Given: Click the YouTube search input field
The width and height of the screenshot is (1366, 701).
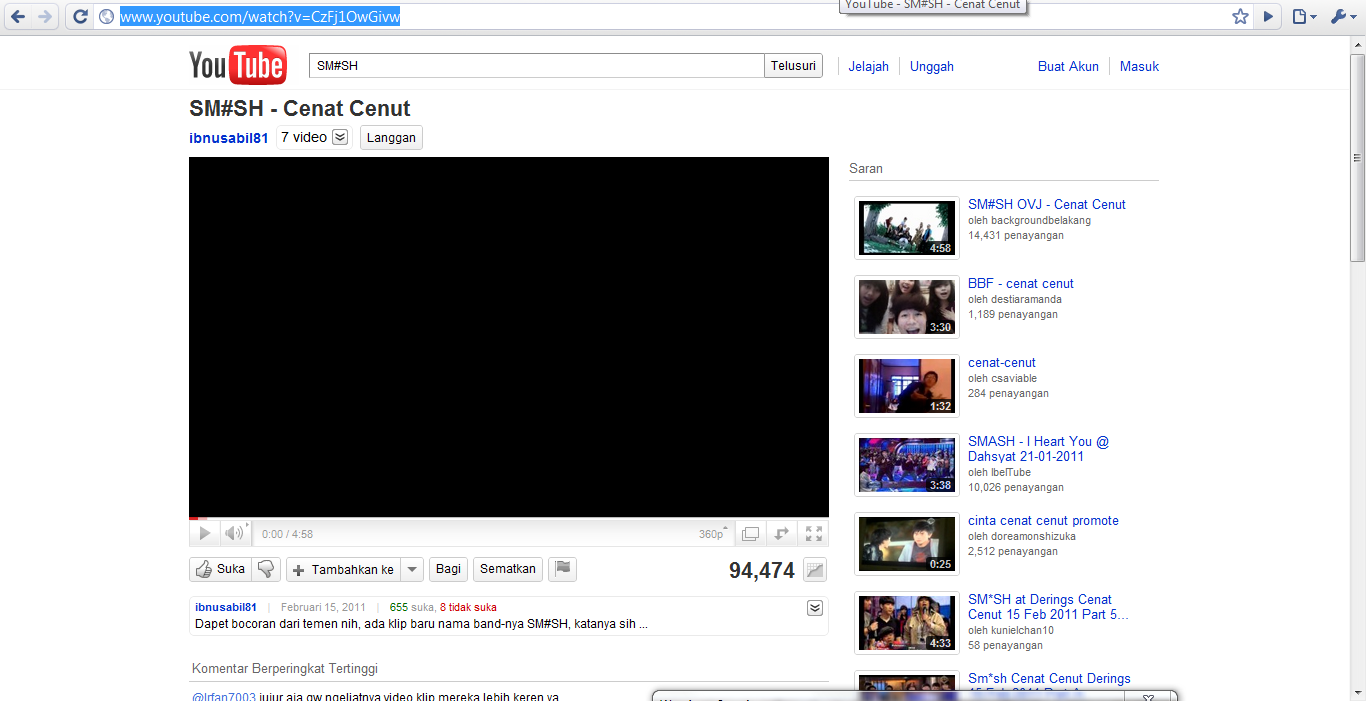Looking at the screenshot, I should point(537,66).
